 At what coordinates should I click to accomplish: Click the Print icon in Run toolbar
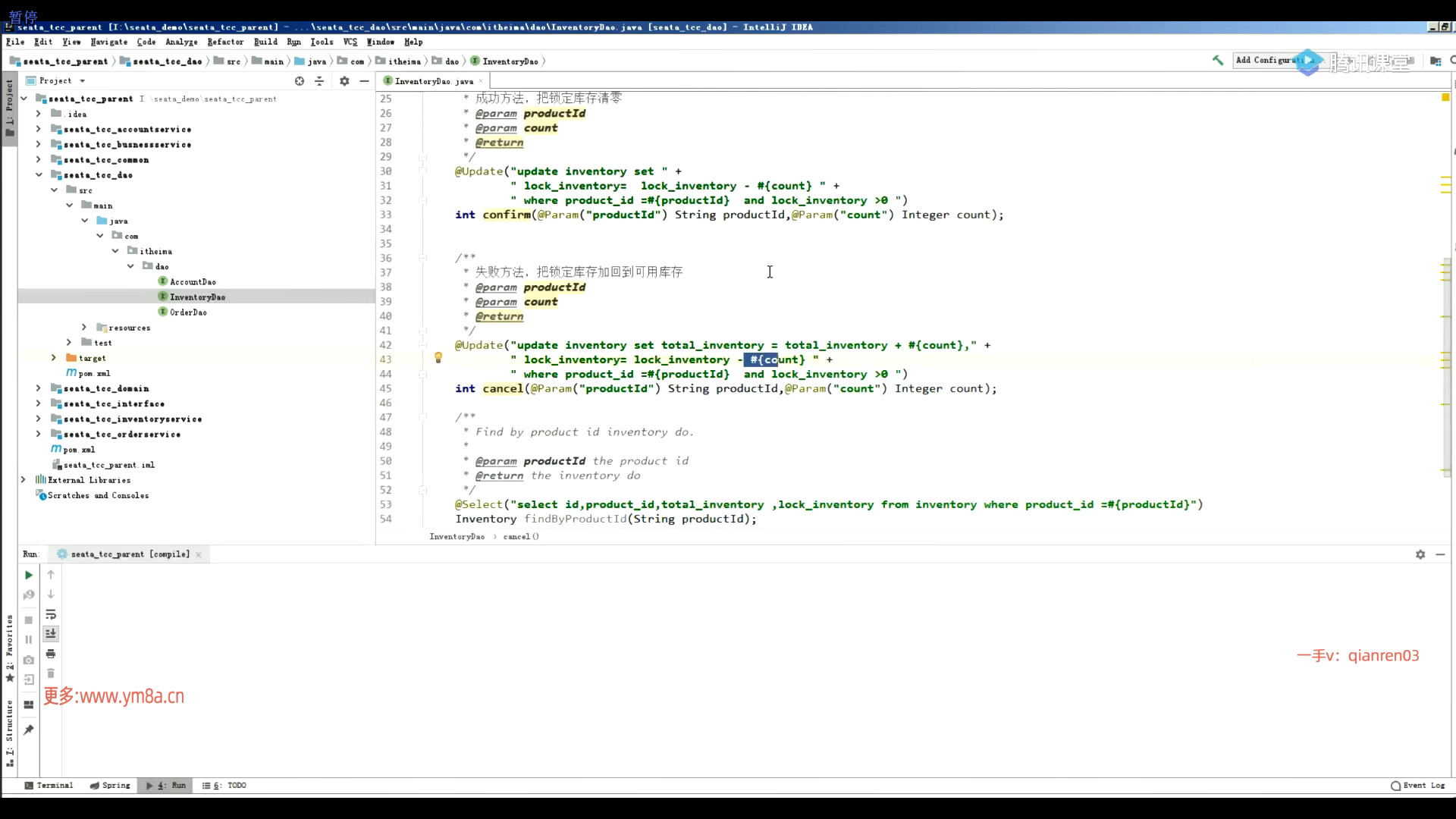(51, 654)
